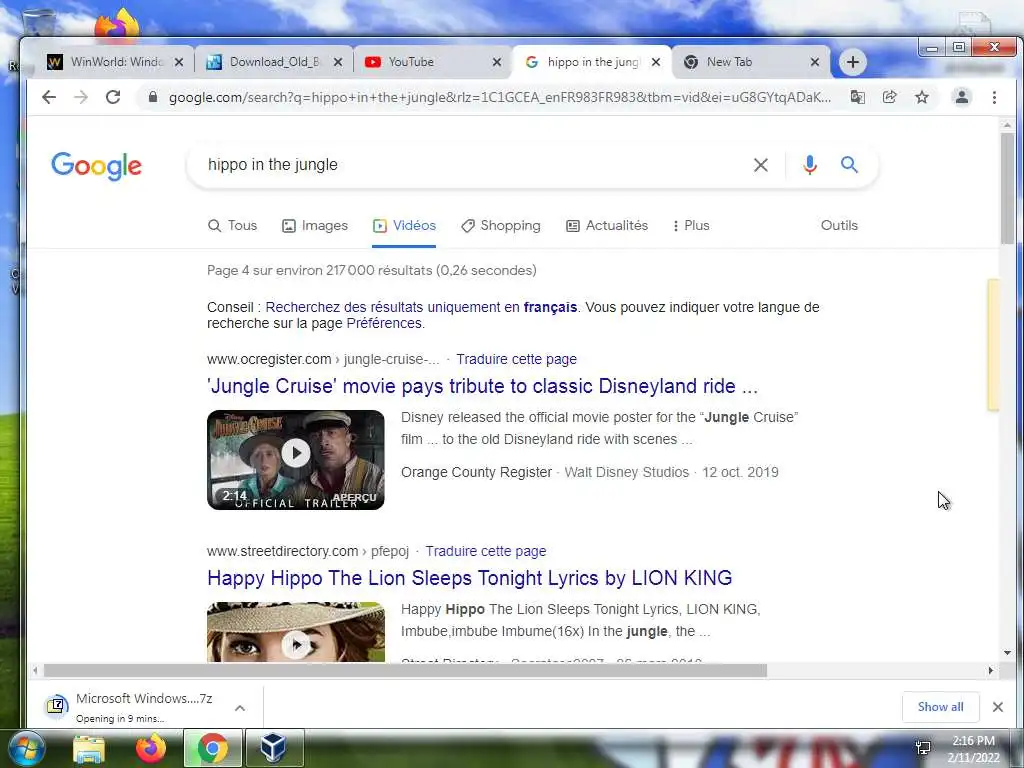The image size is (1024, 768).
Task: Show all downloads
Action: (x=940, y=707)
